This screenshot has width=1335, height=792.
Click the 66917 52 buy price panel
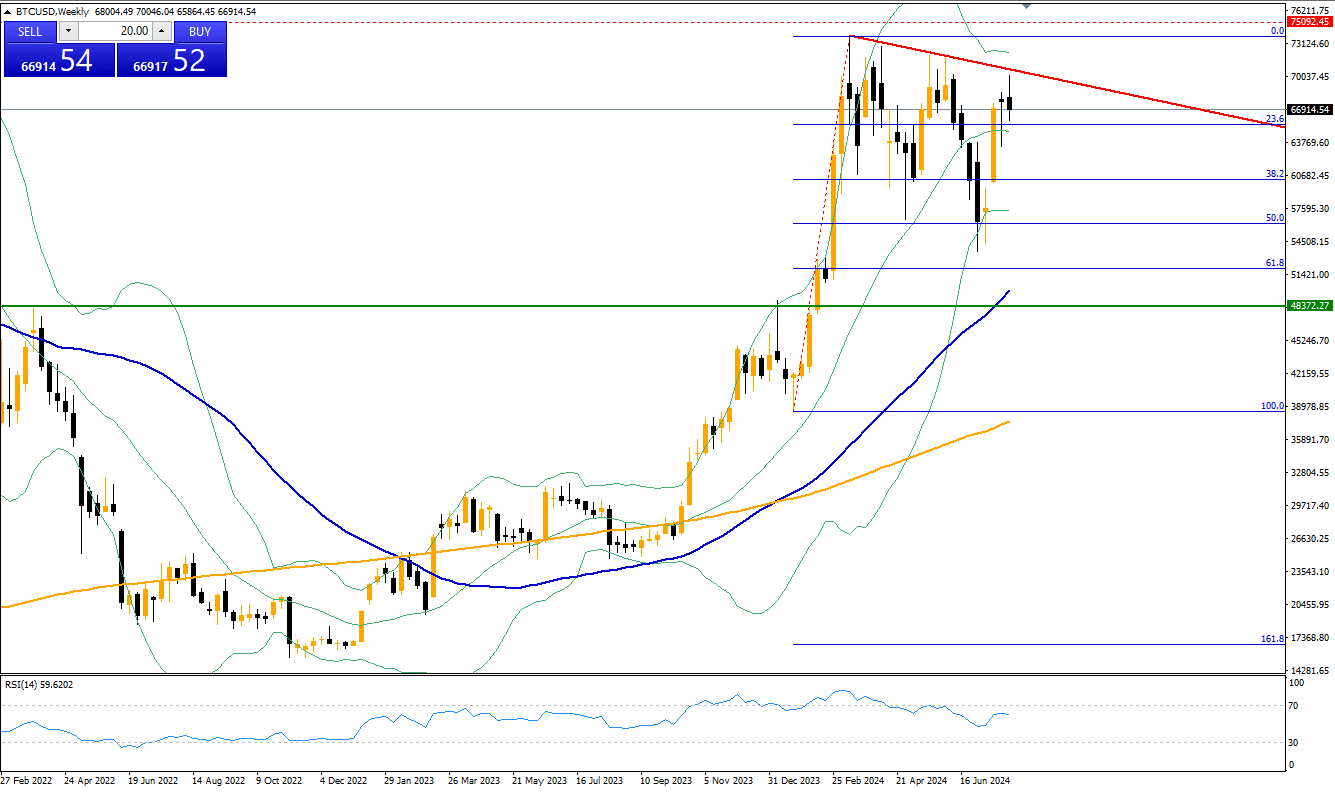point(172,60)
